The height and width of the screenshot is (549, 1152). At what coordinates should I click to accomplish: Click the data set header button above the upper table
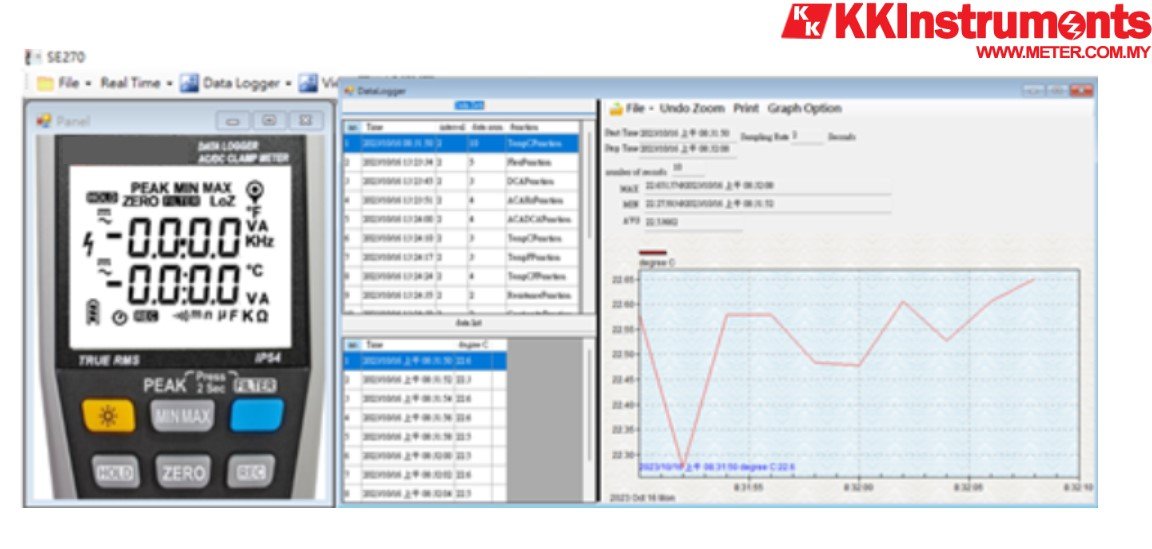pos(469,105)
